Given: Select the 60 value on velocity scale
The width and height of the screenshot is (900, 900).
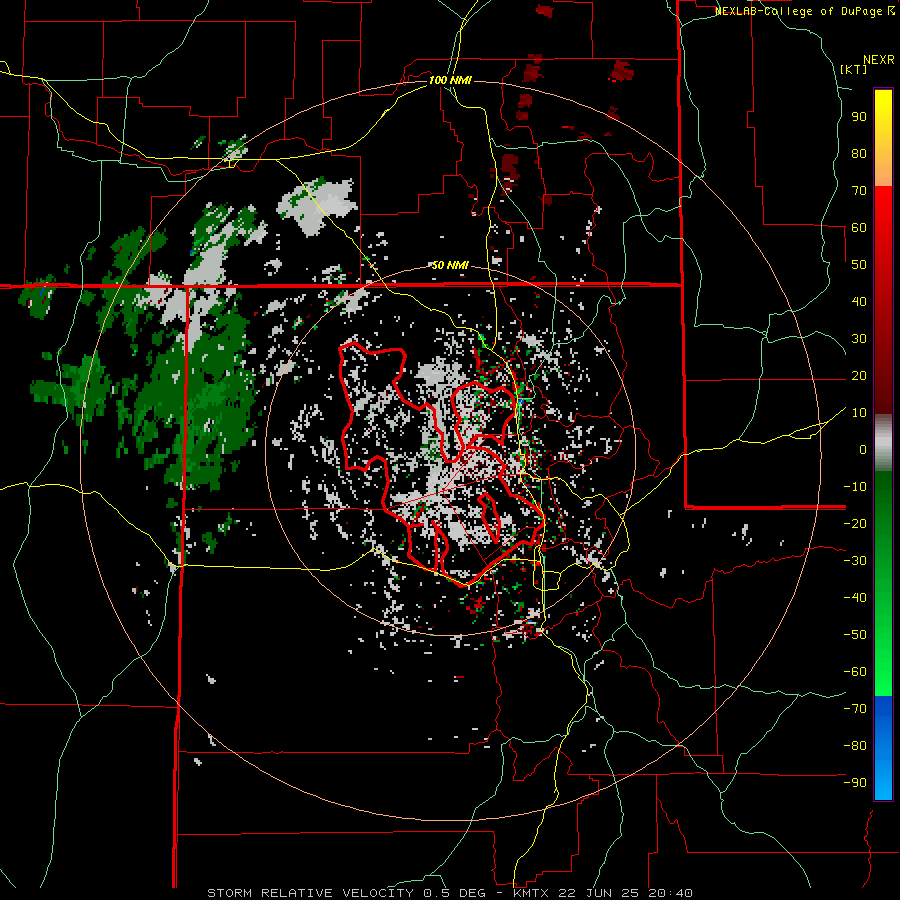Looking at the screenshot, I should [859, 227].
